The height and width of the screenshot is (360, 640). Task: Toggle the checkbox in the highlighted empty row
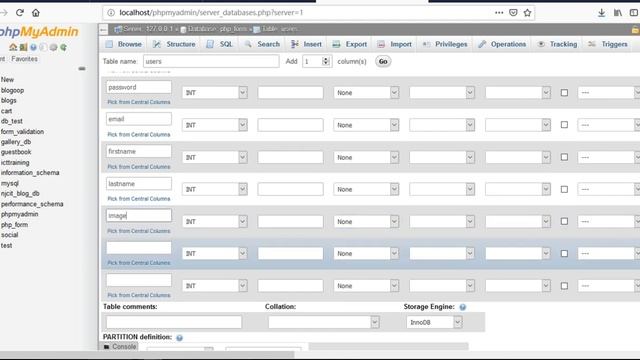coord(564,253)
